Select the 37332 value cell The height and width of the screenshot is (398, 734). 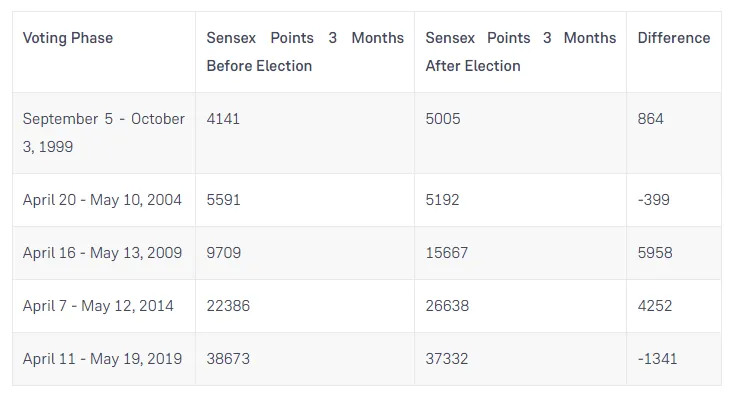[447, 359]
